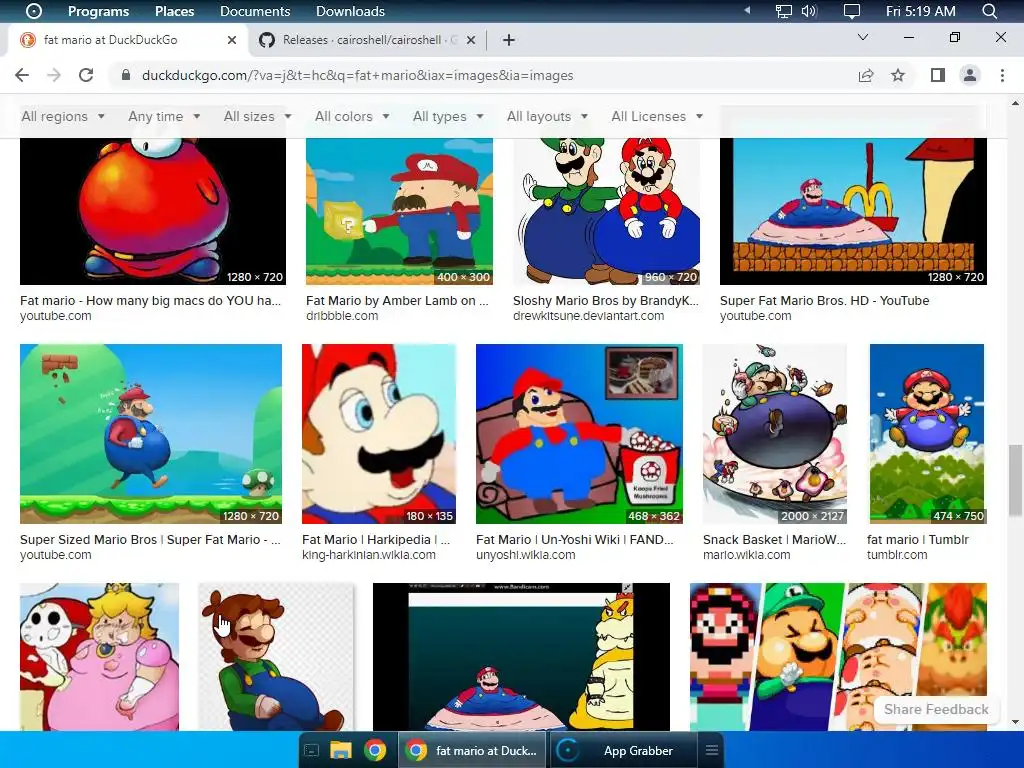Click the pinned Chrome taskbar icon

click(x=375, y=750)
